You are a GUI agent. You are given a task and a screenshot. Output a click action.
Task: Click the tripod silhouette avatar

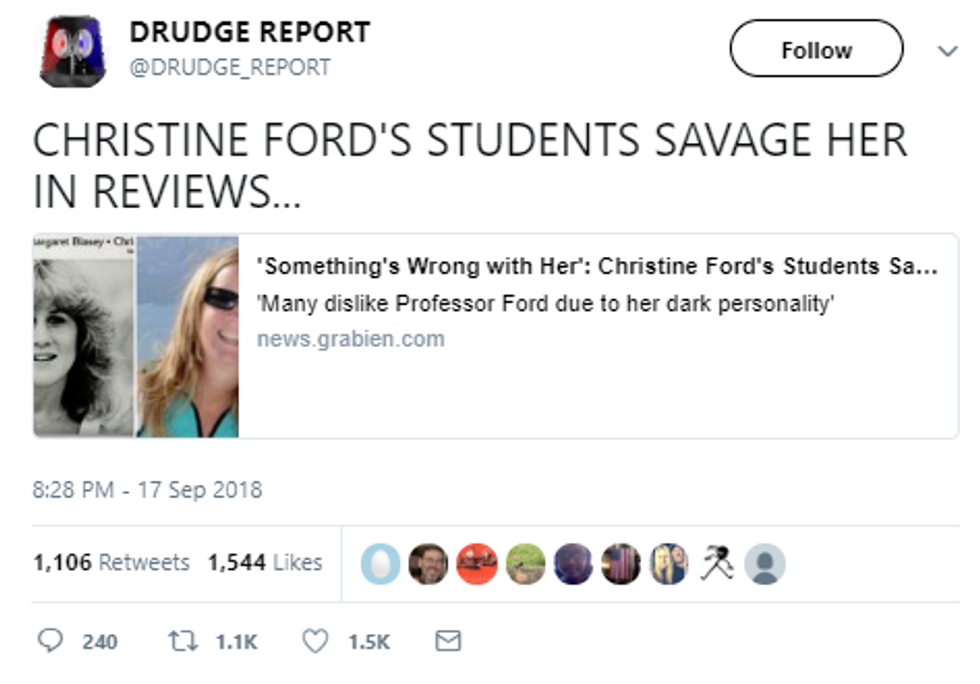pyautogui.click(x=717, y=564)
